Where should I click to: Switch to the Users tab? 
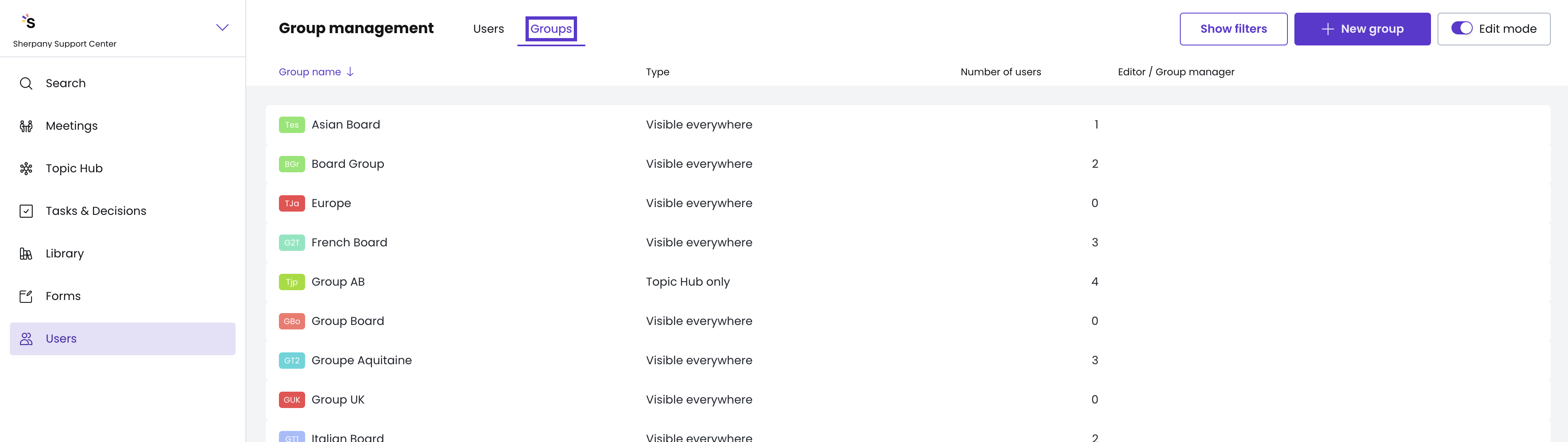[x=488, y=29]
